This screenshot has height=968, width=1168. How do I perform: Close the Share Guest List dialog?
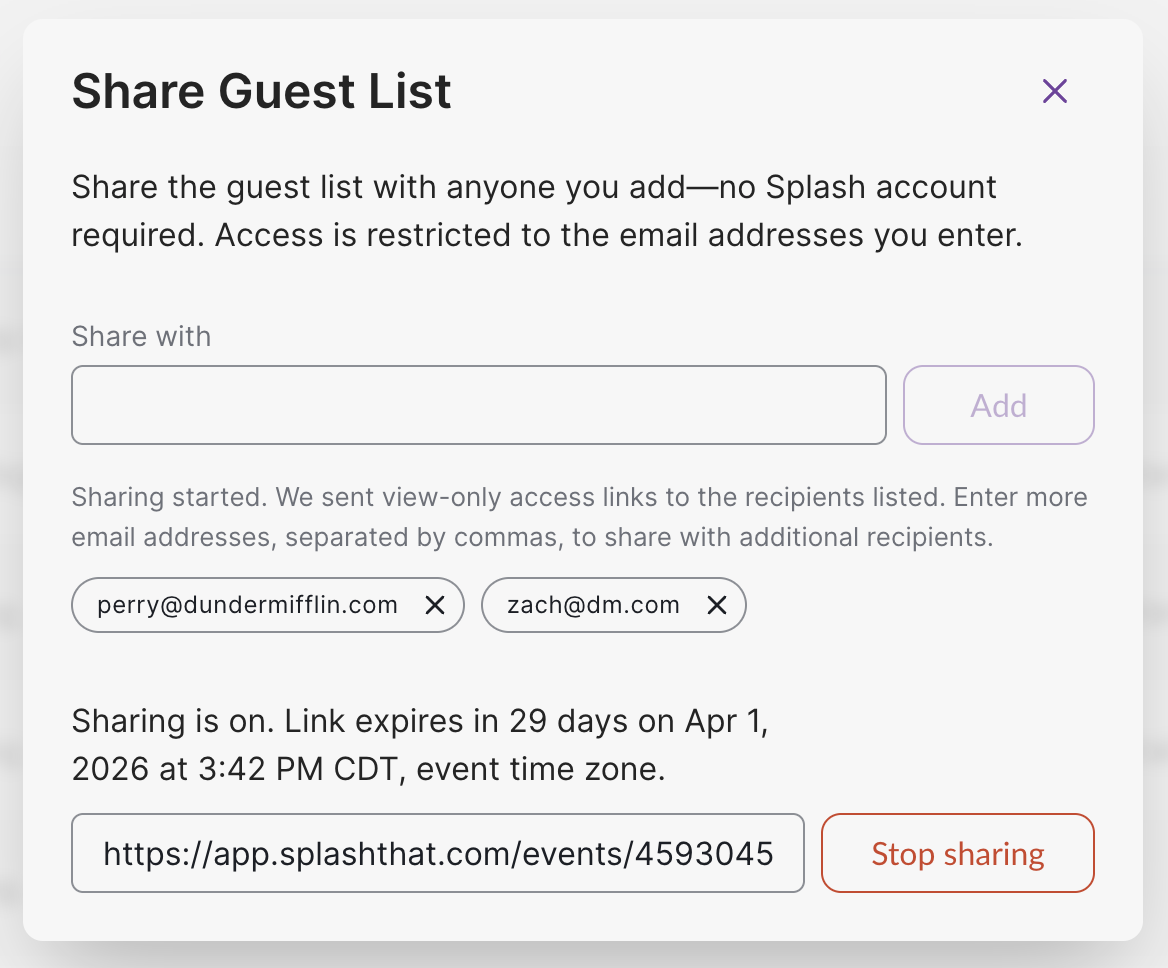[x=1054, y=92]
